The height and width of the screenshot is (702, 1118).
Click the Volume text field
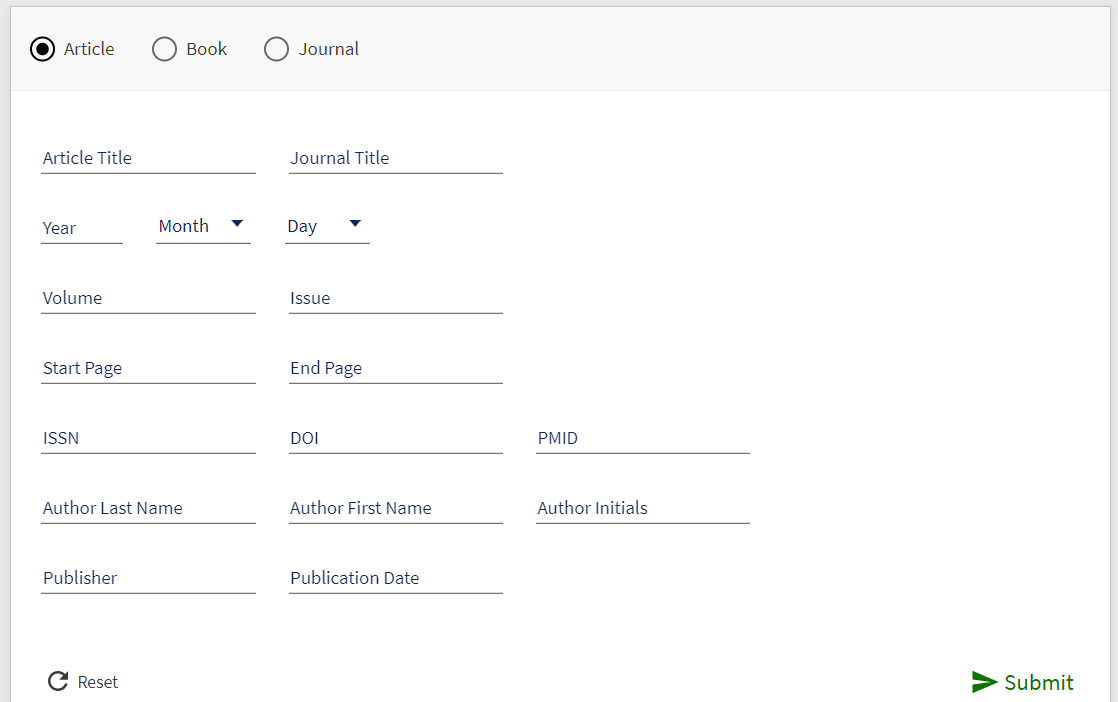coord(148,298)
